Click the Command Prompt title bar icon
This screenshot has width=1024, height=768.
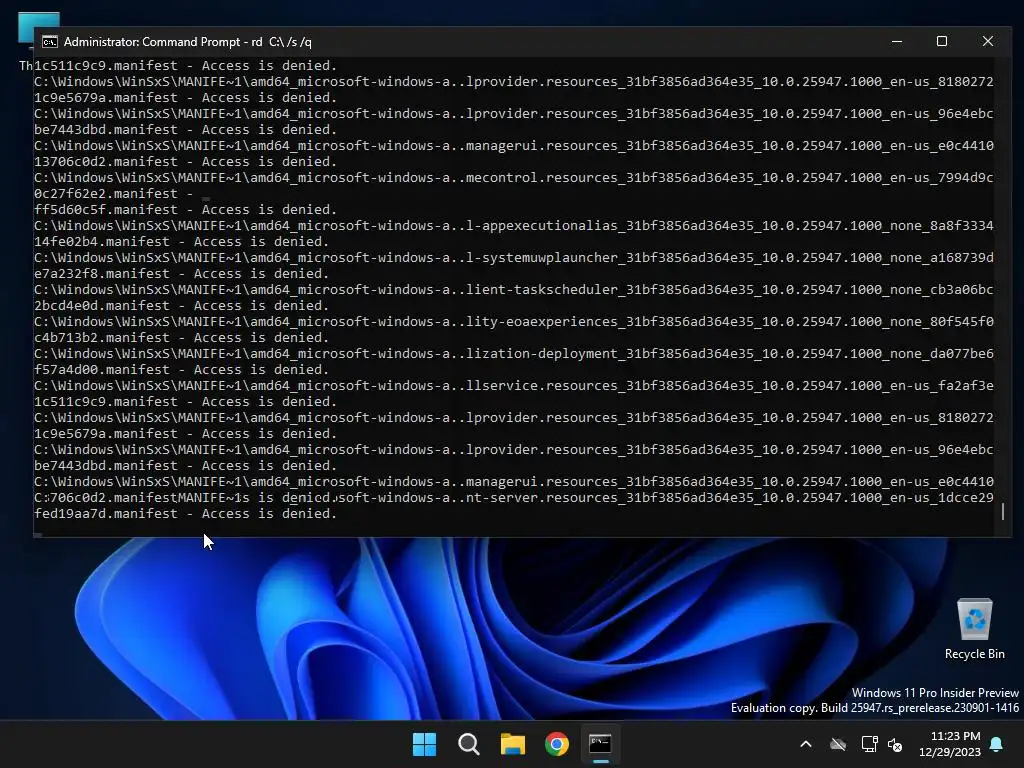(50, 42)
